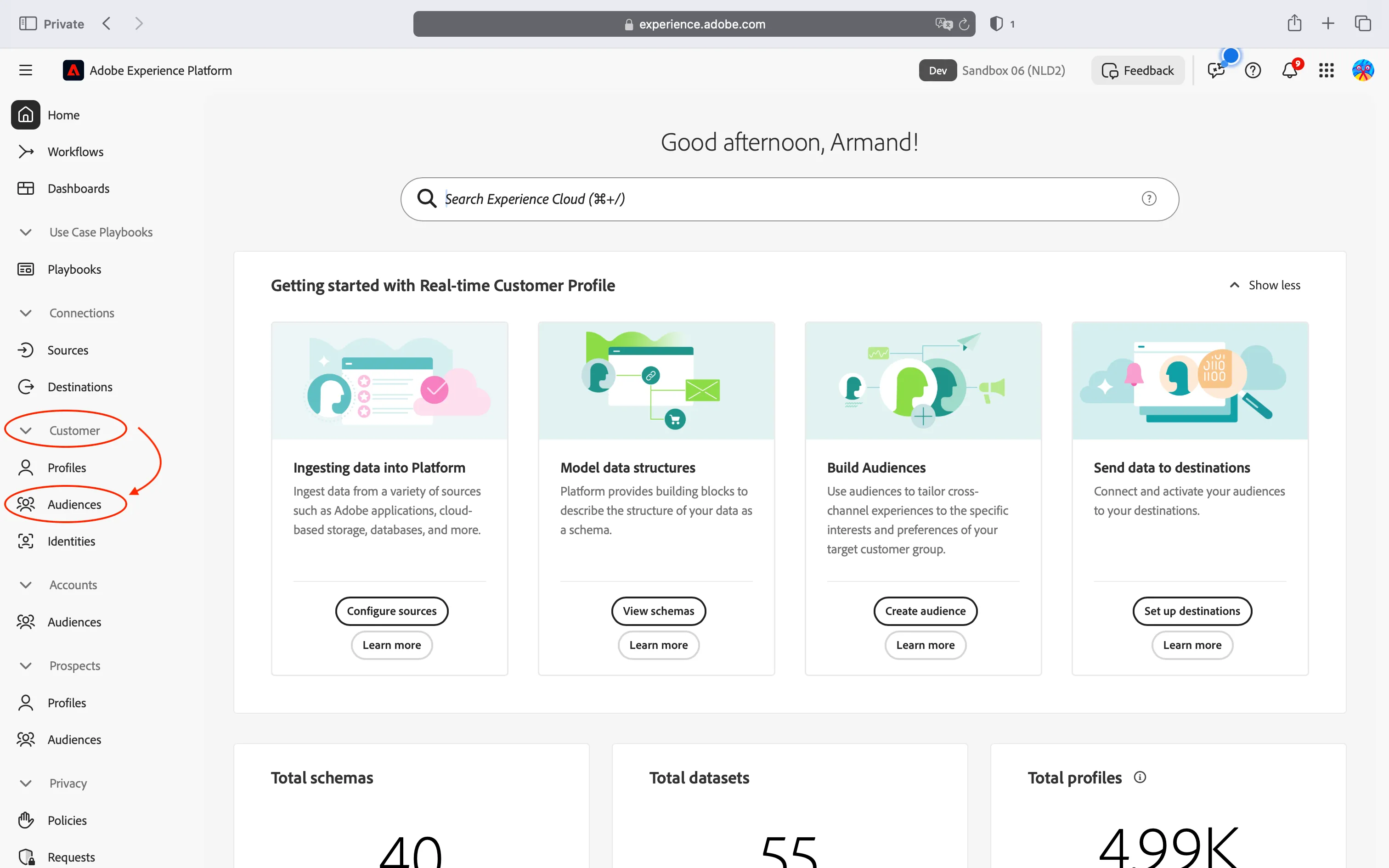Click the Feedback button

(x=1138, y=70)
